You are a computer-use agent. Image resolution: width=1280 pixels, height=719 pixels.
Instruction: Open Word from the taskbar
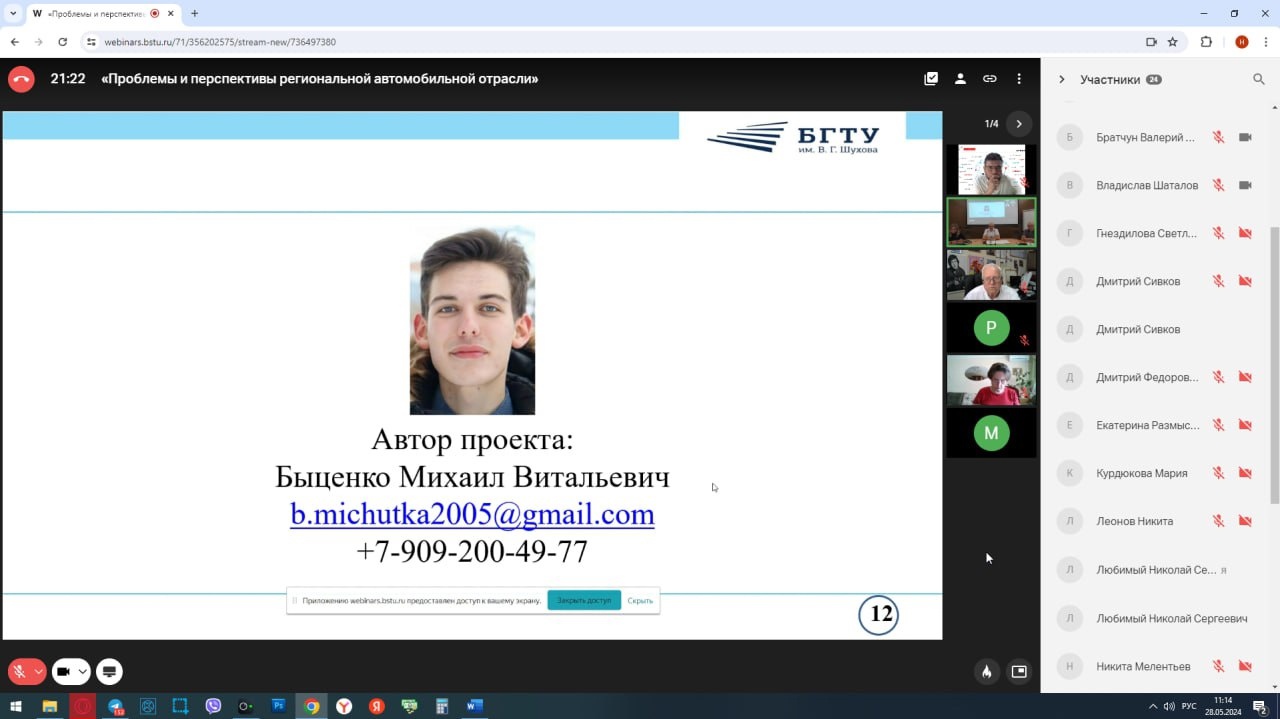pos(475,706)
